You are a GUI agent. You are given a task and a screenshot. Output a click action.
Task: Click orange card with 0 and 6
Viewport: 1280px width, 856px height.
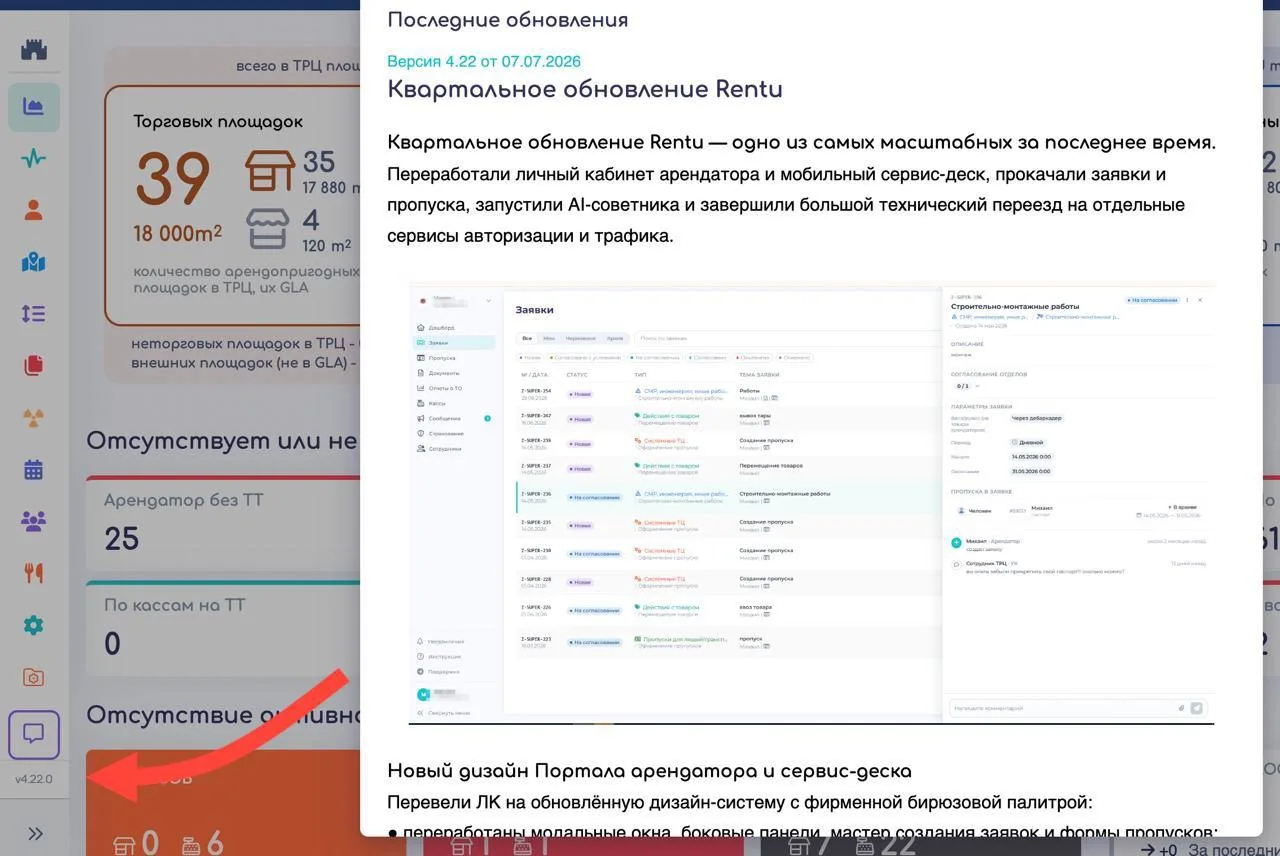click(x=224, y=803)
